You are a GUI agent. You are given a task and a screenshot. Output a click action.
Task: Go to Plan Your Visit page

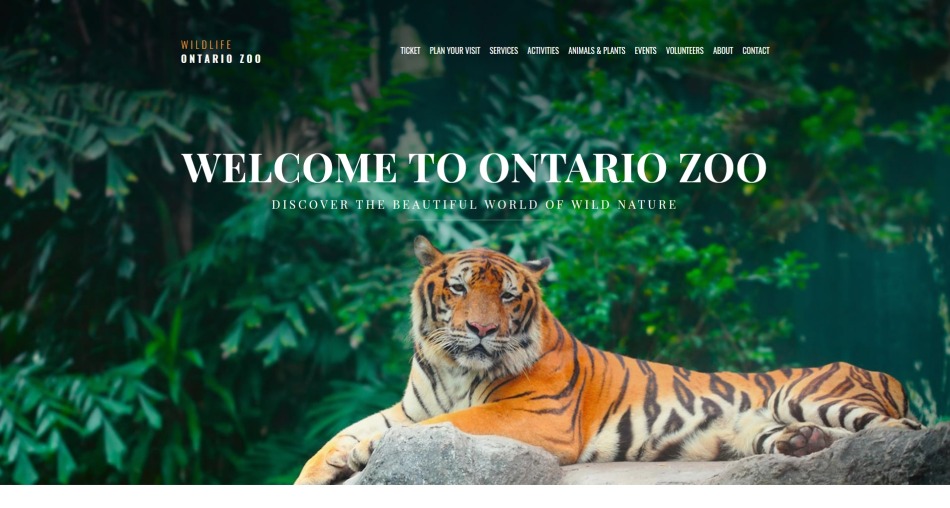(454, 51)
